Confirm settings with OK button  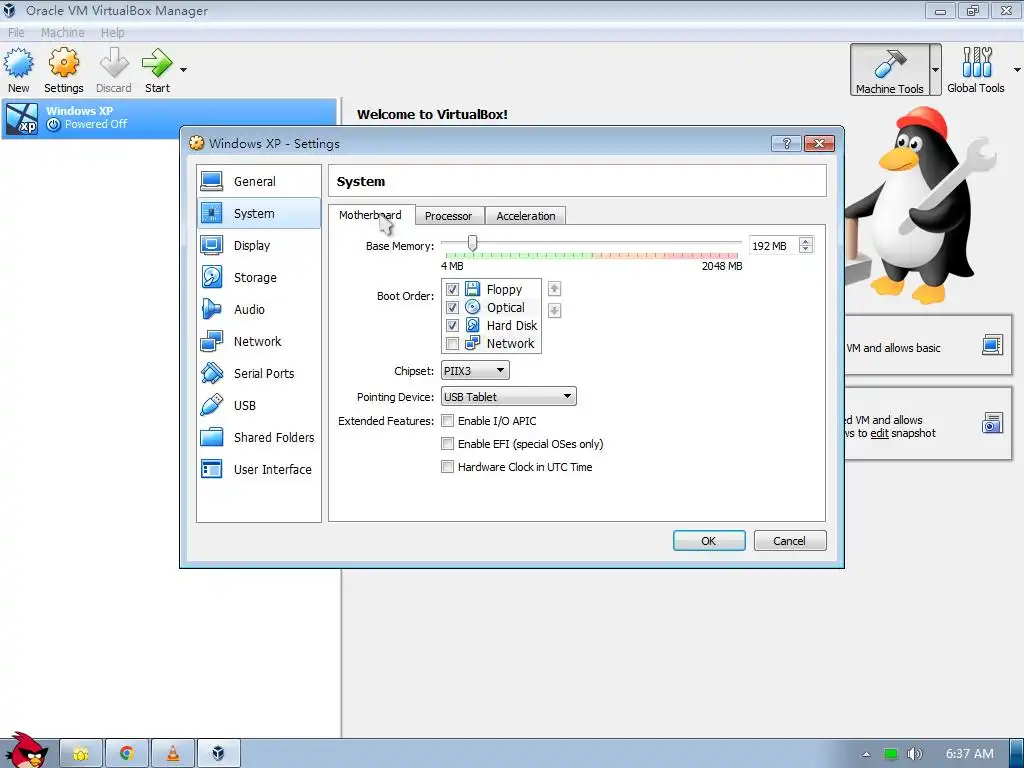pyautogui.click(x=709, y=541)
